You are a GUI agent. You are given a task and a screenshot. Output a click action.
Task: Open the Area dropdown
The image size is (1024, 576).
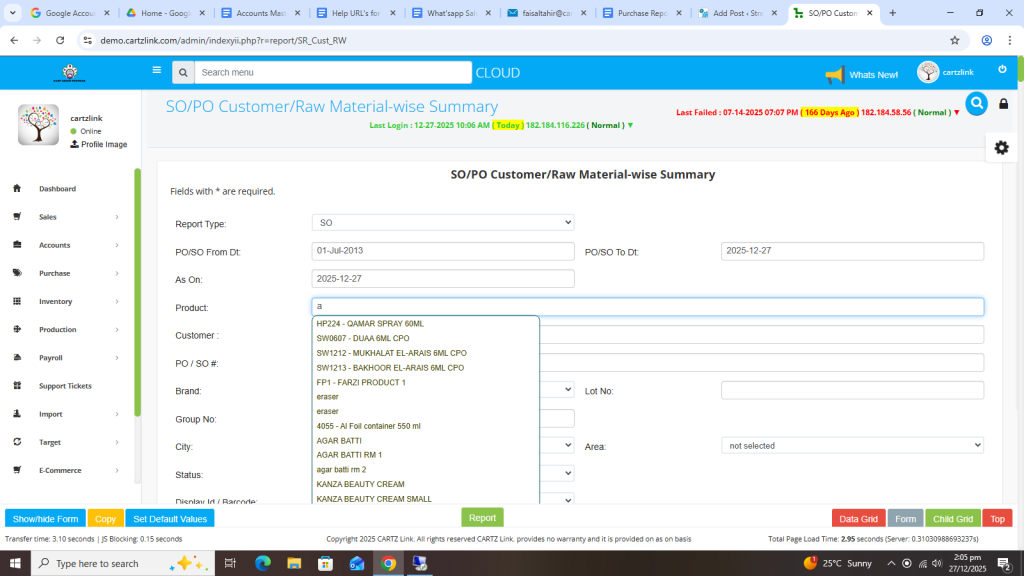(852, 445)
